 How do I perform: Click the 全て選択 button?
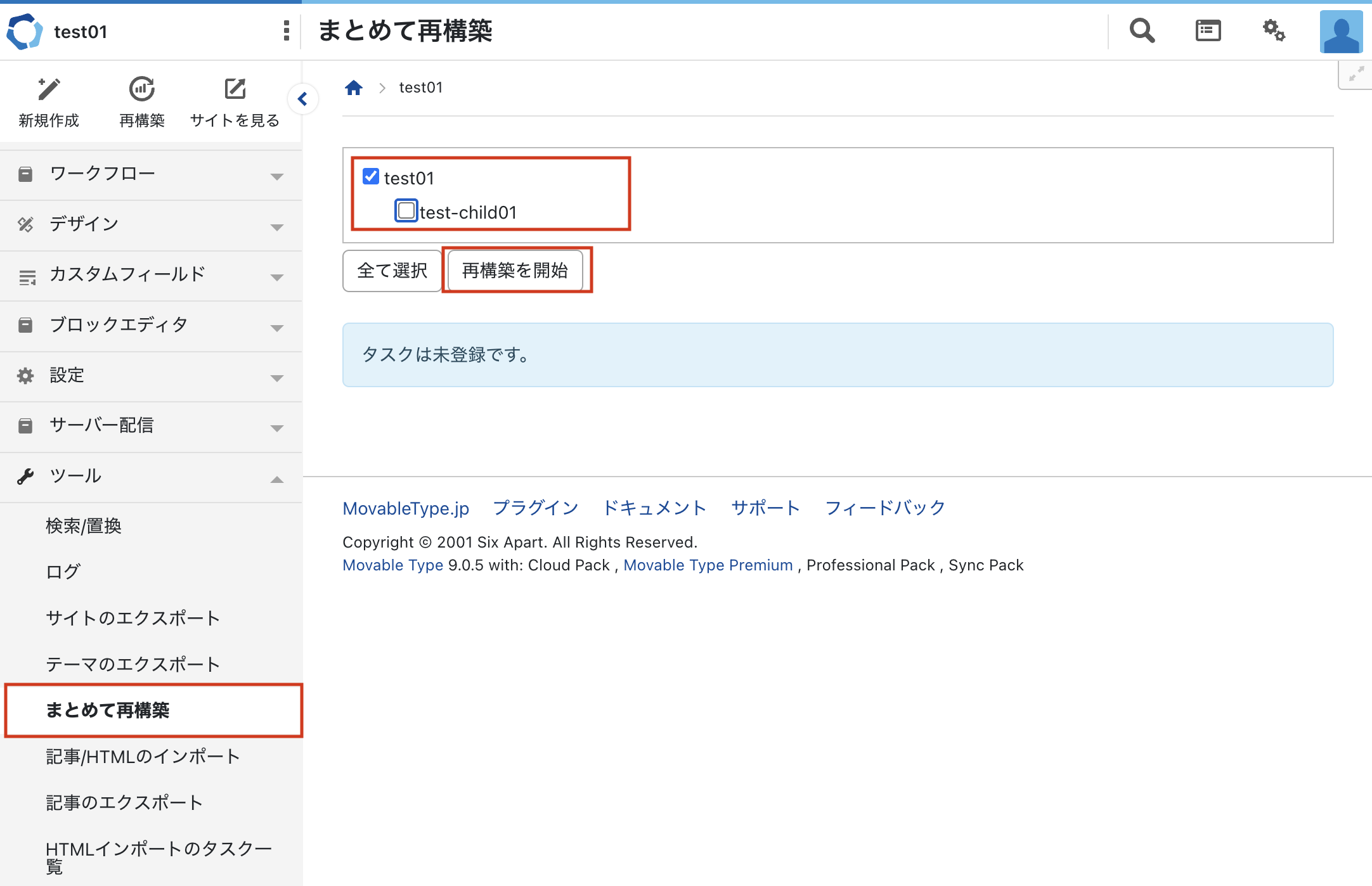pos(392,271)
